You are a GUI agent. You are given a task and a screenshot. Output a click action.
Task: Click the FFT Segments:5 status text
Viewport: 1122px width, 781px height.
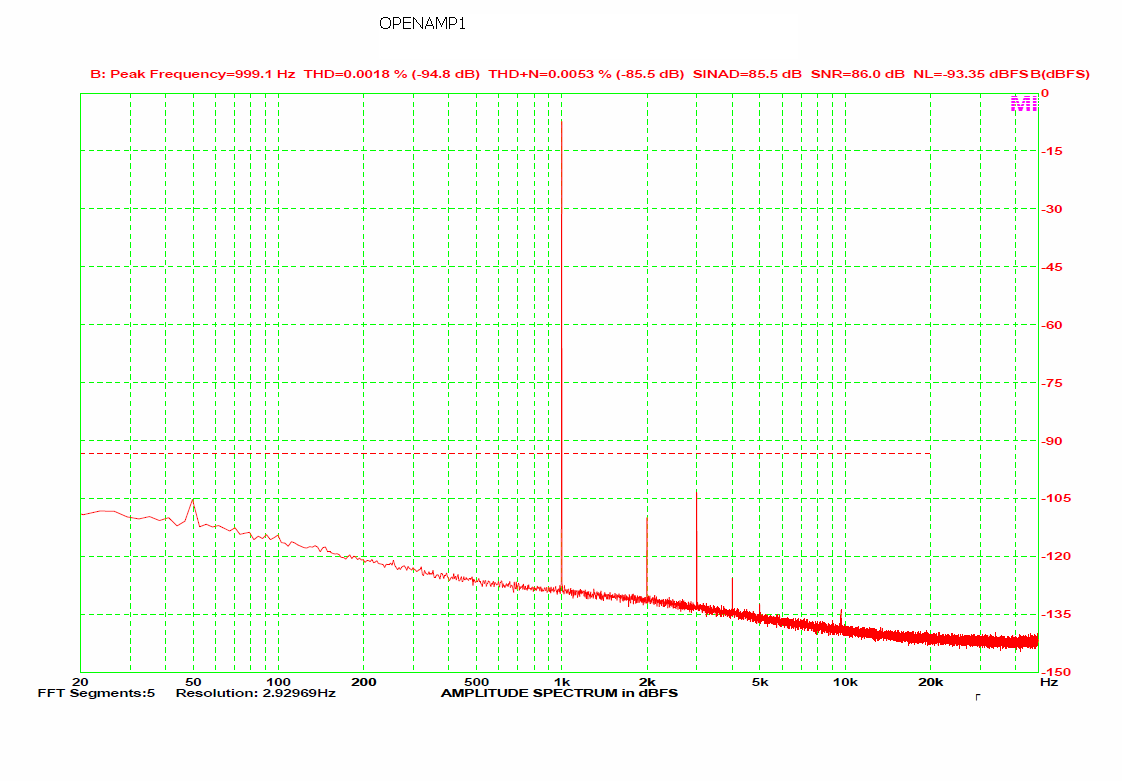coord(96,693)
